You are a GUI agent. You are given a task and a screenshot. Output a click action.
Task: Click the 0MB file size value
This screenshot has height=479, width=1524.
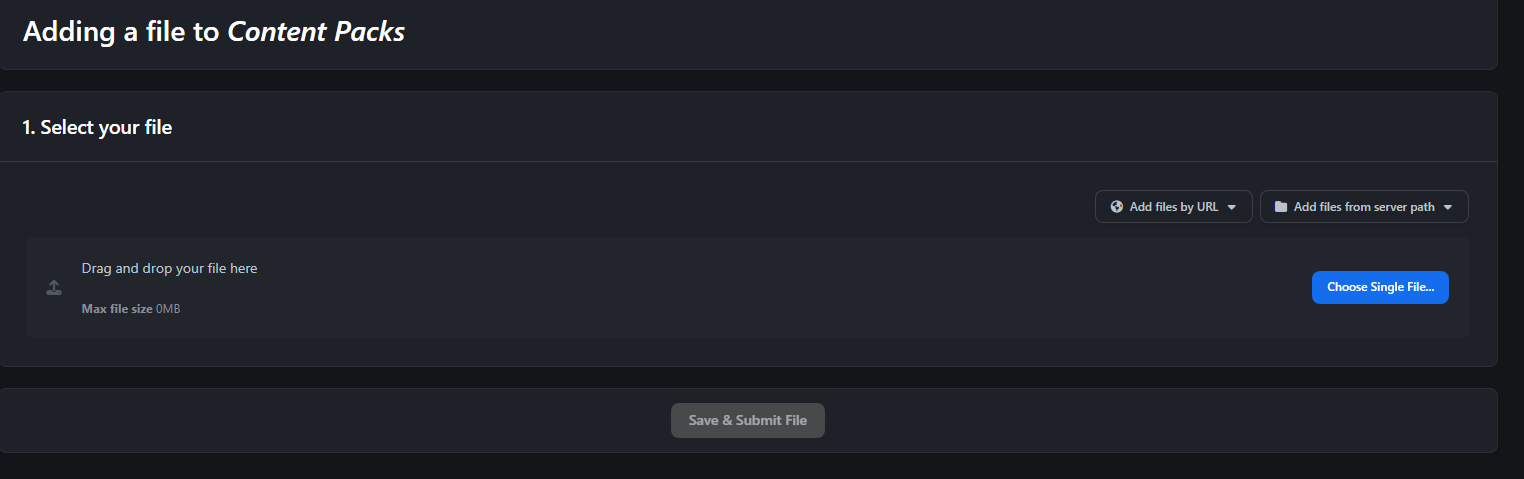168,309
